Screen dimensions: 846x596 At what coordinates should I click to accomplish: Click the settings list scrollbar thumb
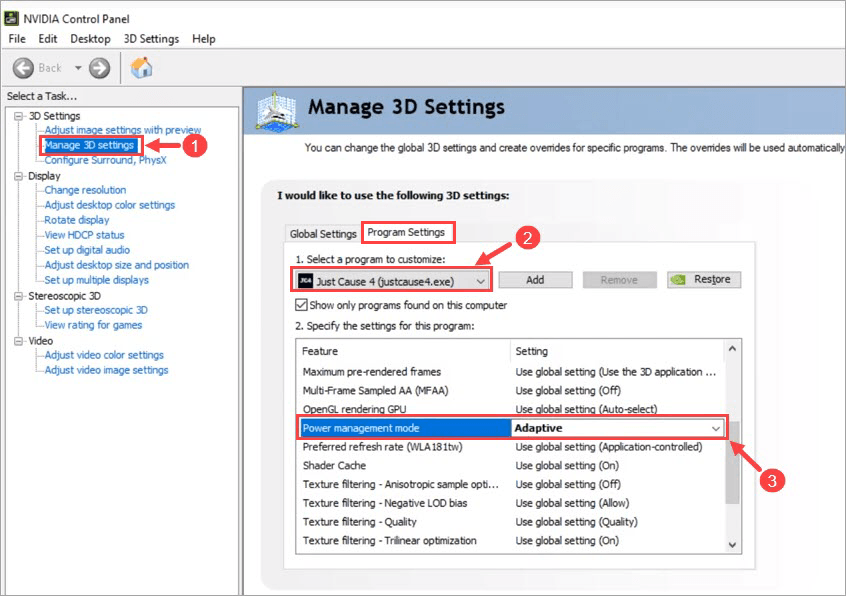point(732,462)
